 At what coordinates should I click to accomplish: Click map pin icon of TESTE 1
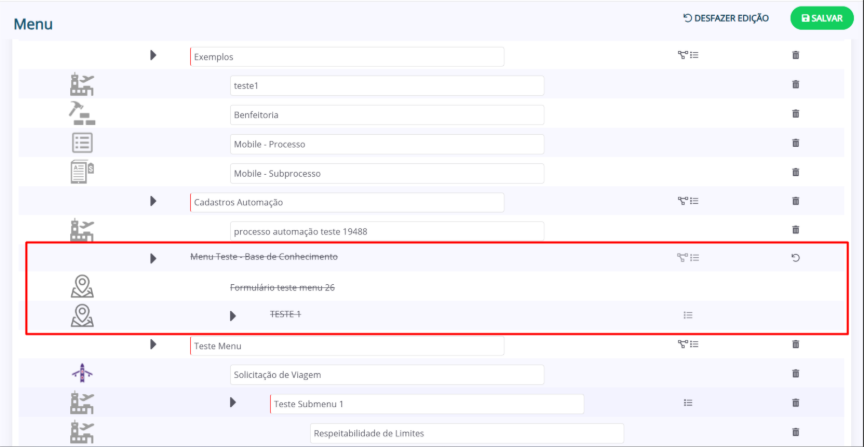[82, 316]
